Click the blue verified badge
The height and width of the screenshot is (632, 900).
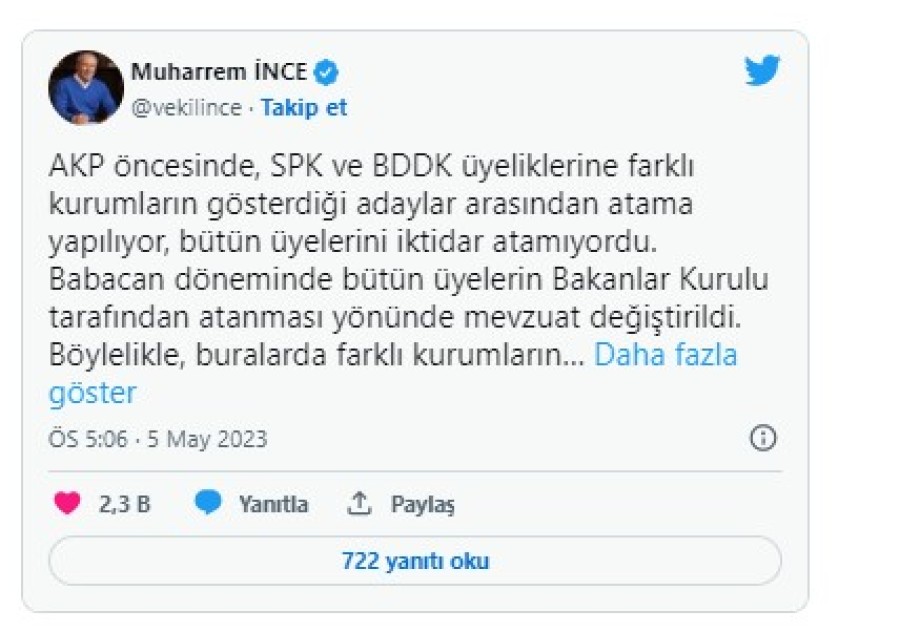pyautogui.click(x=327, y=71)
